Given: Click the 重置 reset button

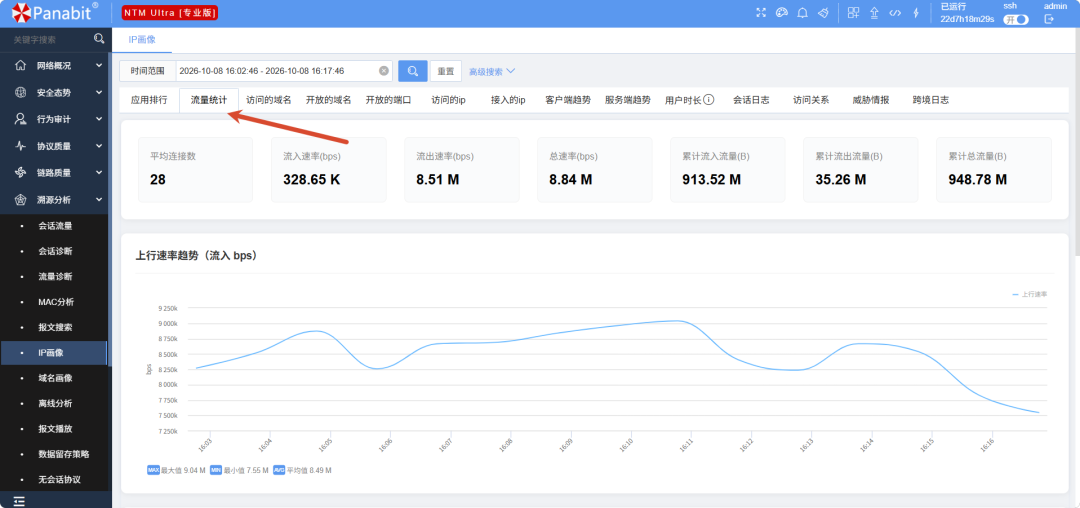Looking at the screenshot, I should coord(446,71).
